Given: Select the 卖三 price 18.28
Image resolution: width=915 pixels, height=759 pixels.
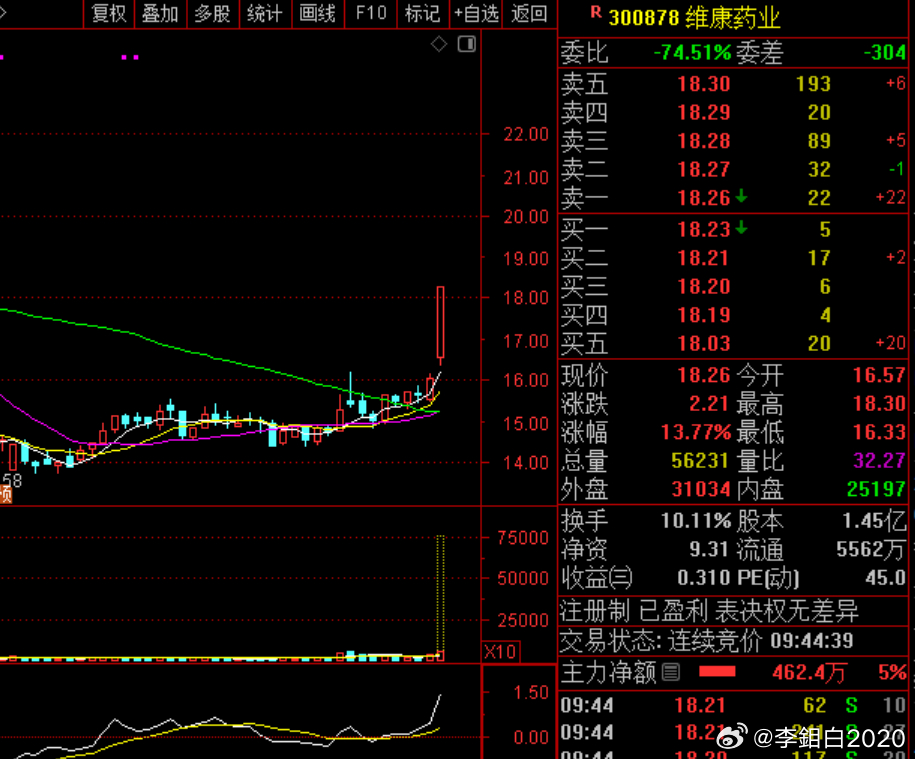Looking at the screenshot, I should 704,141.
